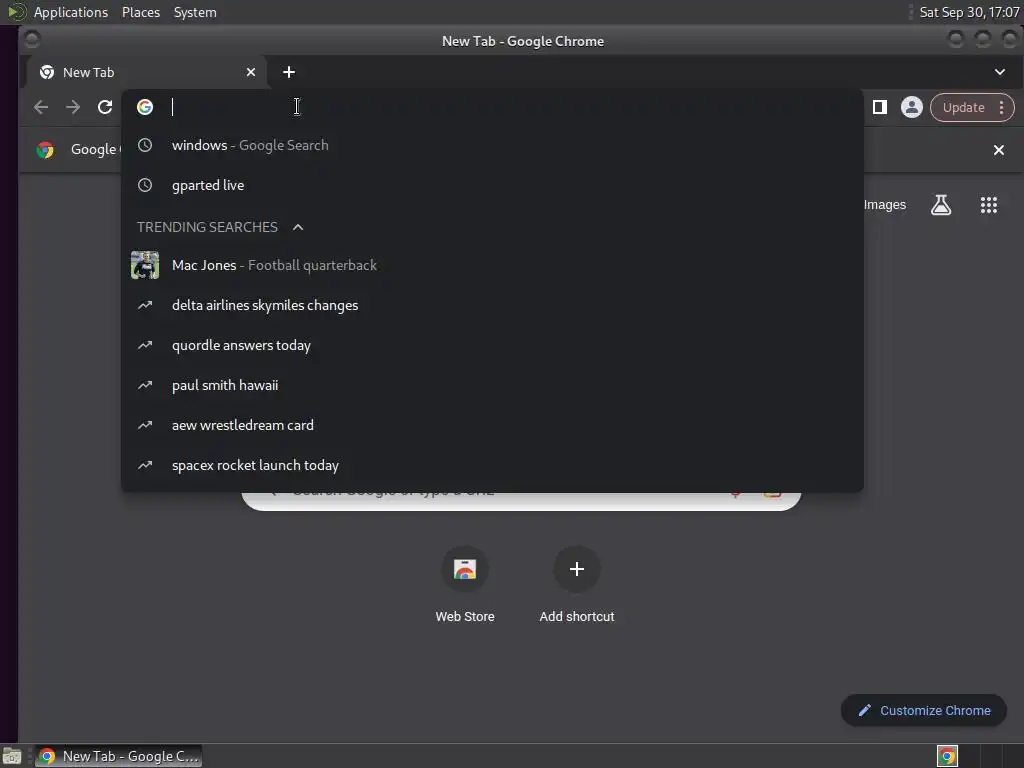The height and width of the screenshot is (768, 1024).
Task: Select 'delta airlines skymiles changes' suggestion
Action: [x=492, y=305]
